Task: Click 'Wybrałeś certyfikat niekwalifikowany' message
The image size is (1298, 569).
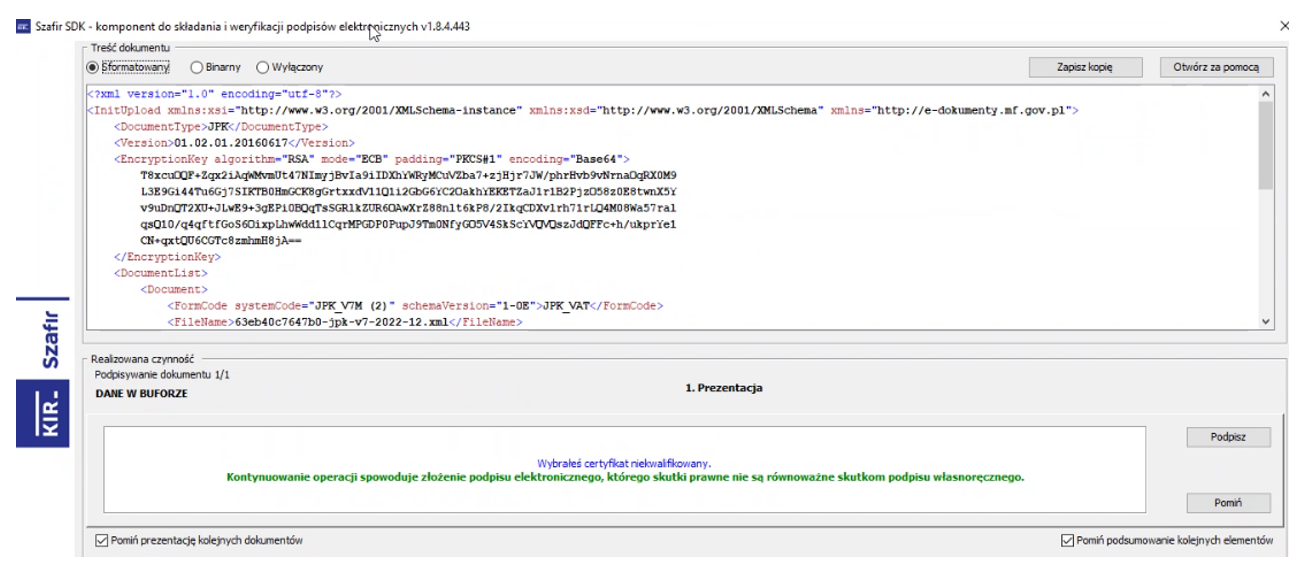Action: 624,463
